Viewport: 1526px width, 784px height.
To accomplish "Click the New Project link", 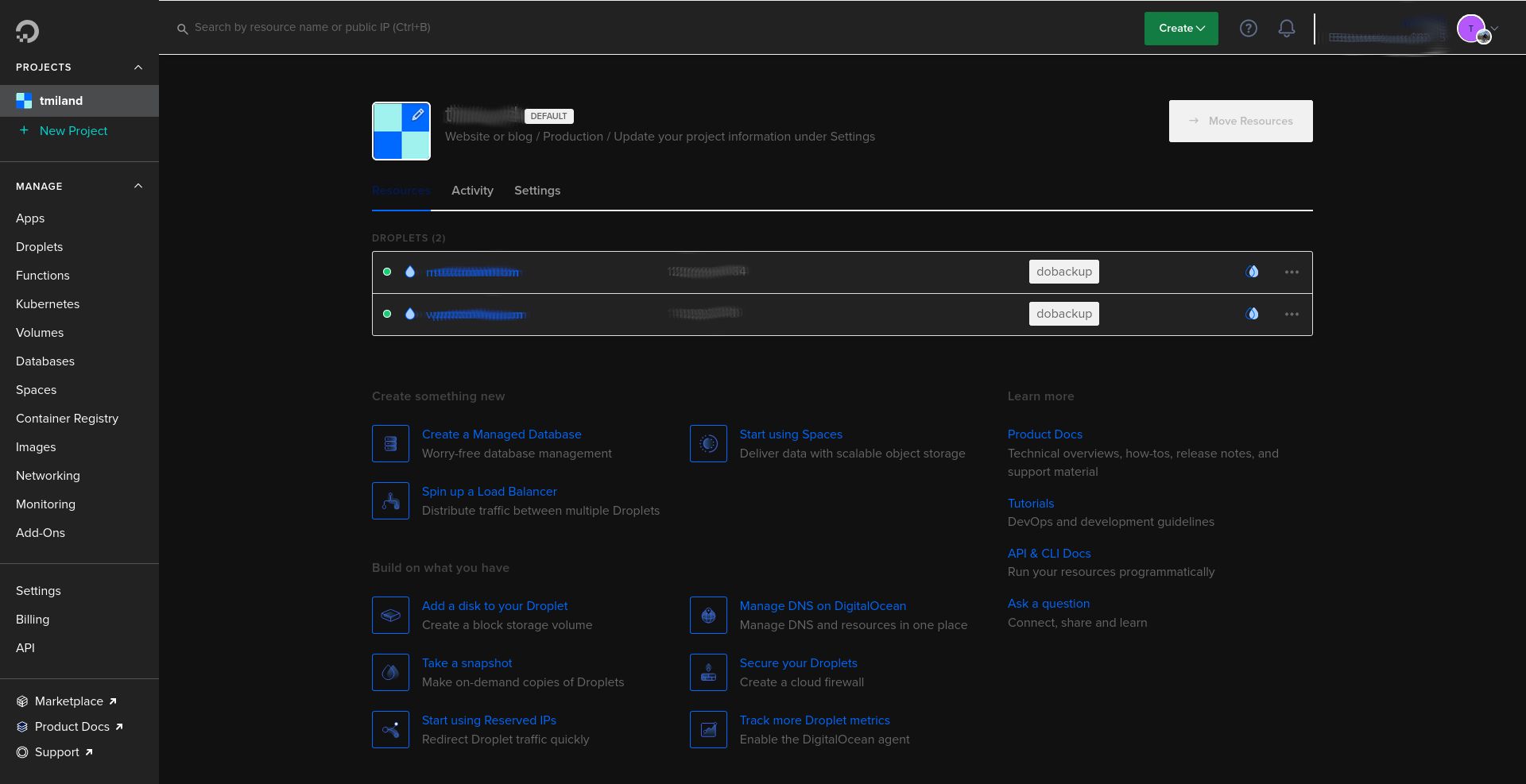I will (73, 131).
